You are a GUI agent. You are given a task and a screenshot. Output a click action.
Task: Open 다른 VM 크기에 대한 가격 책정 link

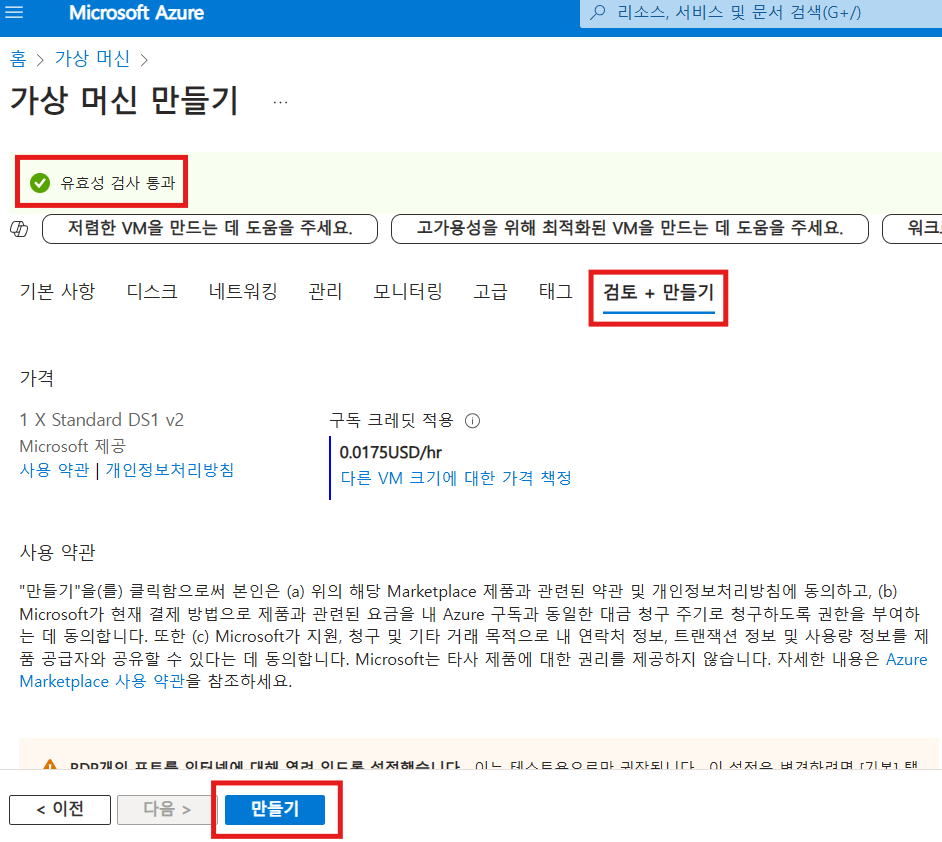pyautogui.click(x=456, y=479)
